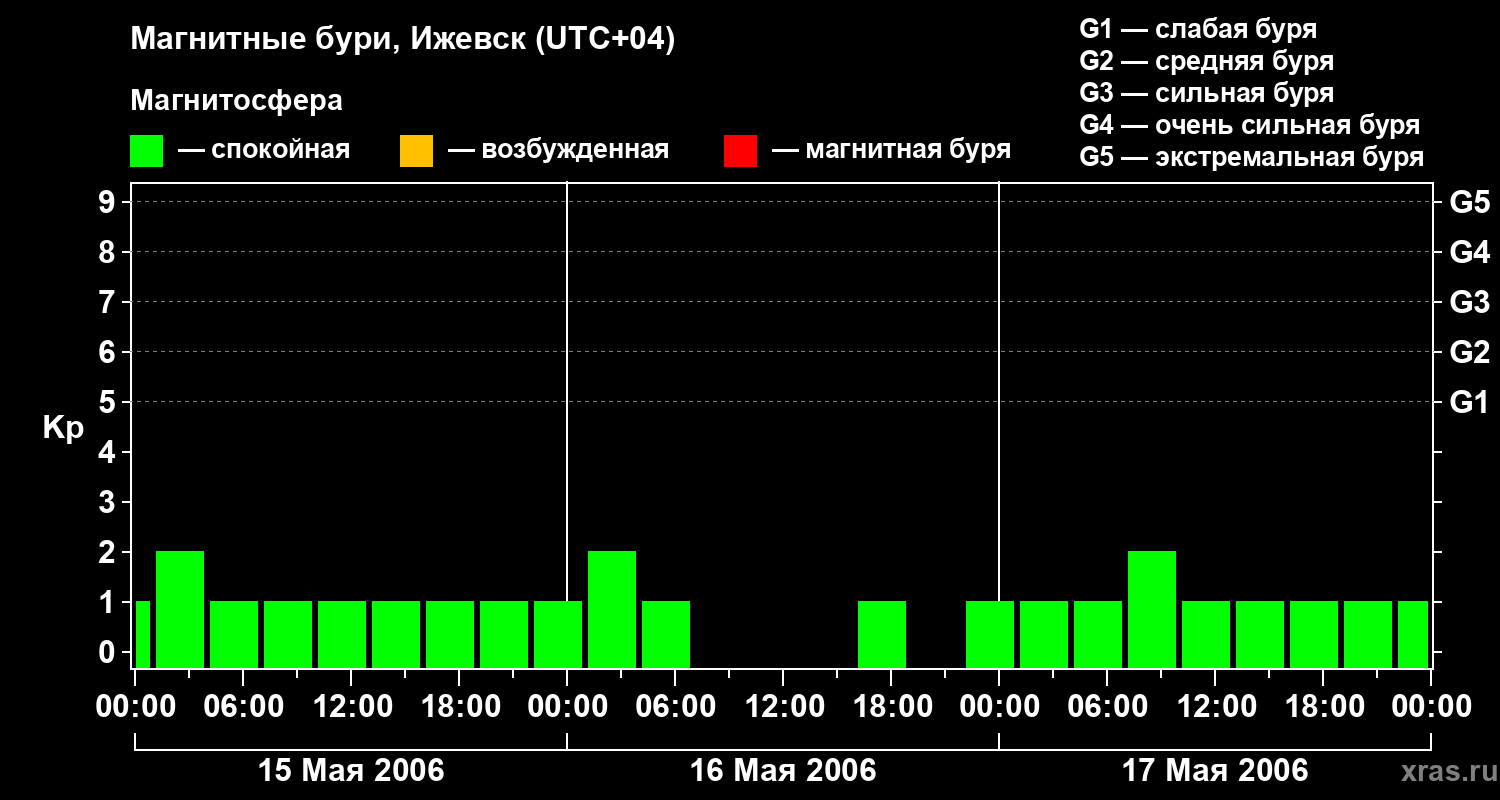Screen dimensions: 1500x800
Task: Click the 12:00 time label above 15 Мая 2006
Action: [351, 707]
